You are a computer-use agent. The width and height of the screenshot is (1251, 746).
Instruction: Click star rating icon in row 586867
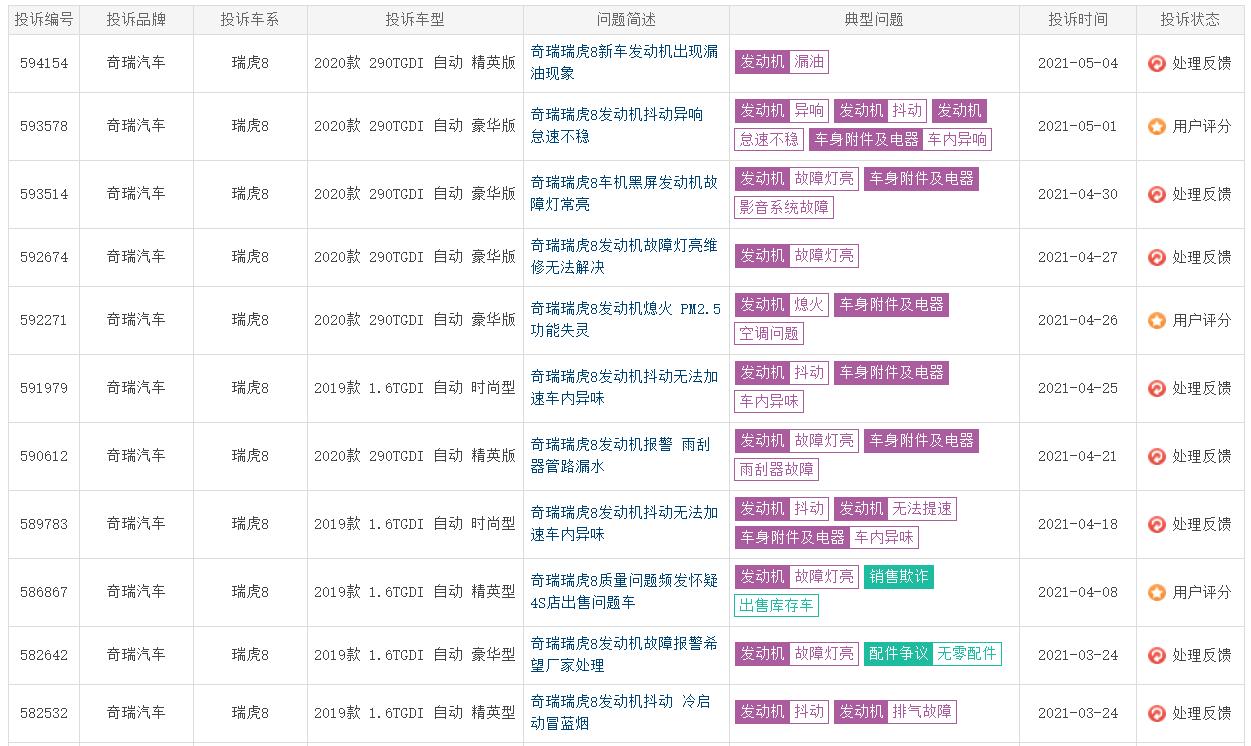(1157, 592)
